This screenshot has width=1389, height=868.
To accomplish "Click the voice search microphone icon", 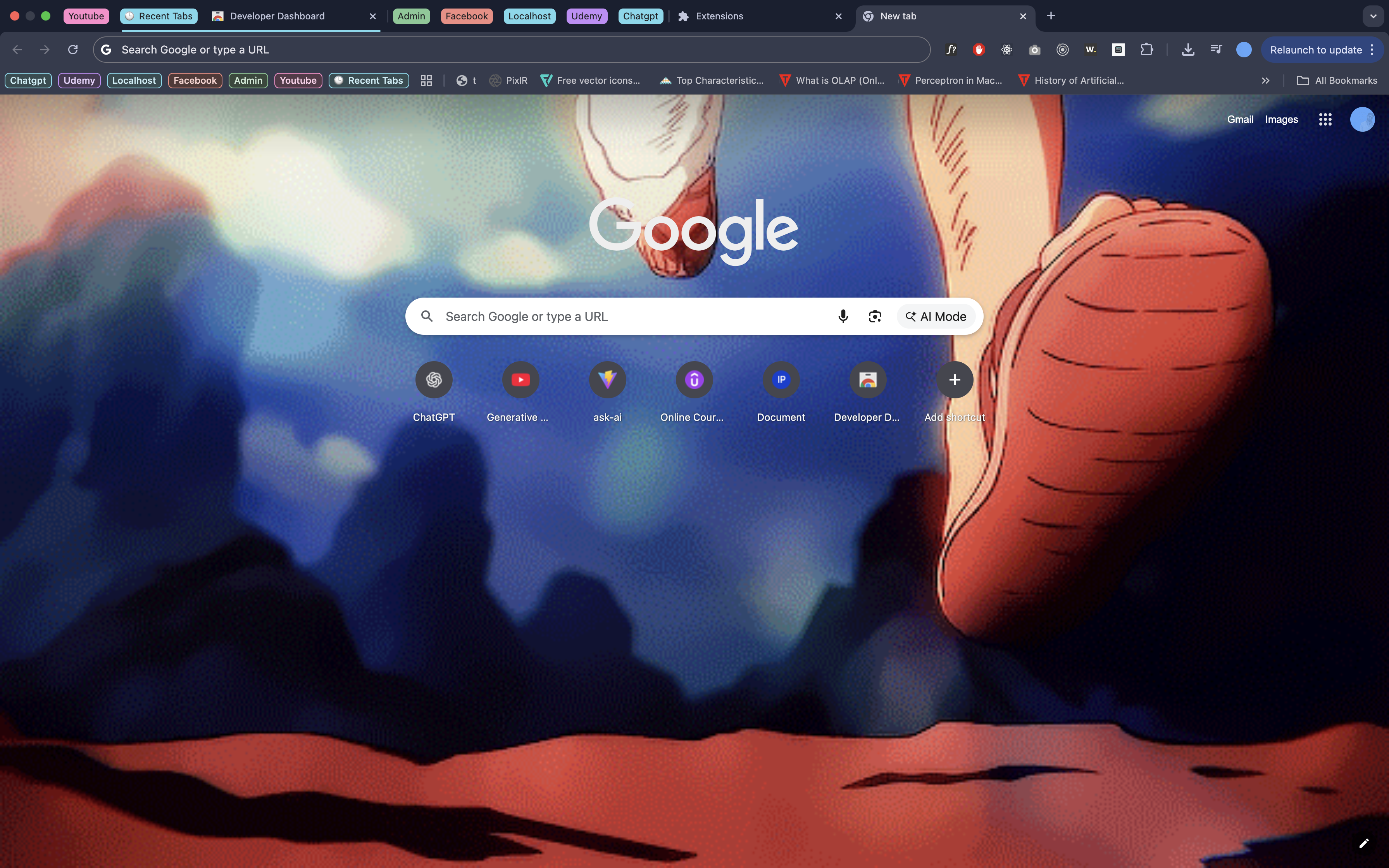I will point(843,316).
